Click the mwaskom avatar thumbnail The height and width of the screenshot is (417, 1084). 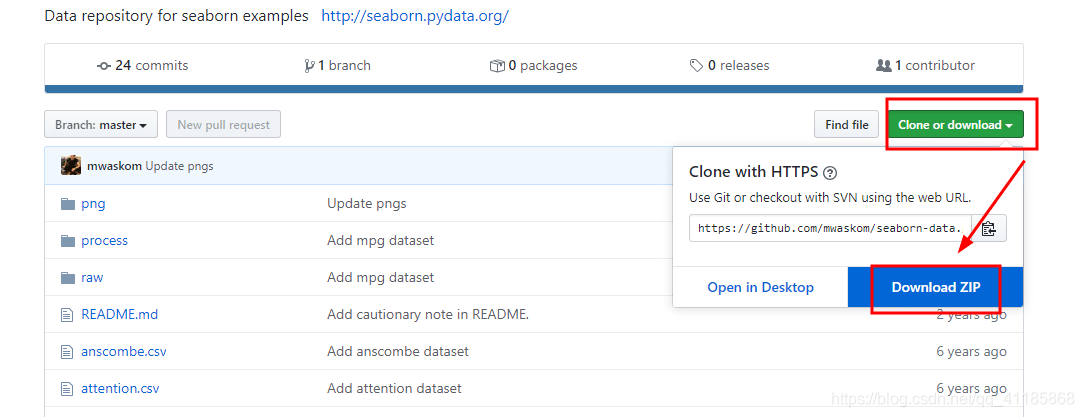coord(71,166)
